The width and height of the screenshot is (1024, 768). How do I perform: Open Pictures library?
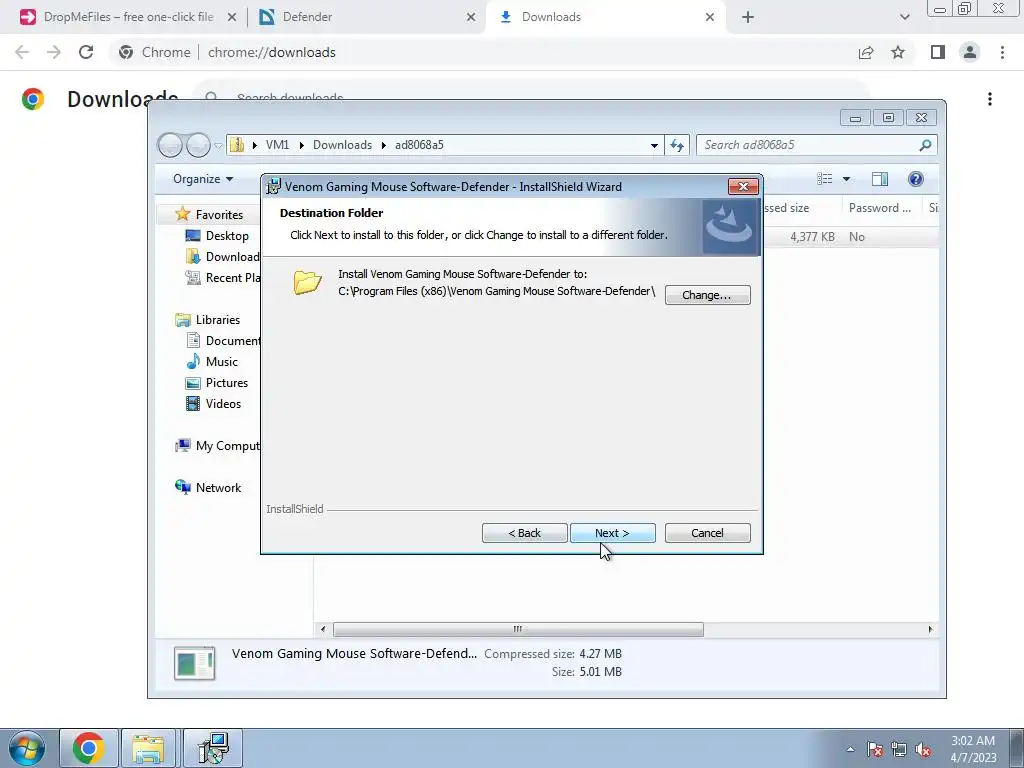point(227,383)
